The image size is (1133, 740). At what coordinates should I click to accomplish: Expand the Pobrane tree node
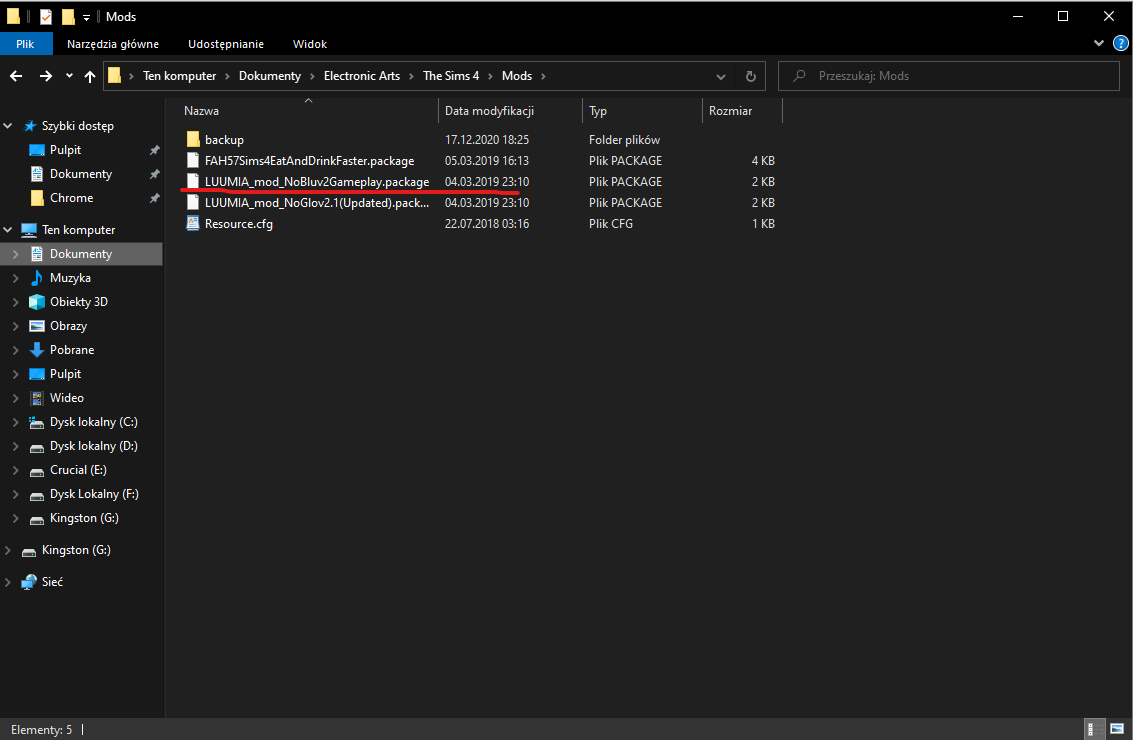[x=16, y=350]
